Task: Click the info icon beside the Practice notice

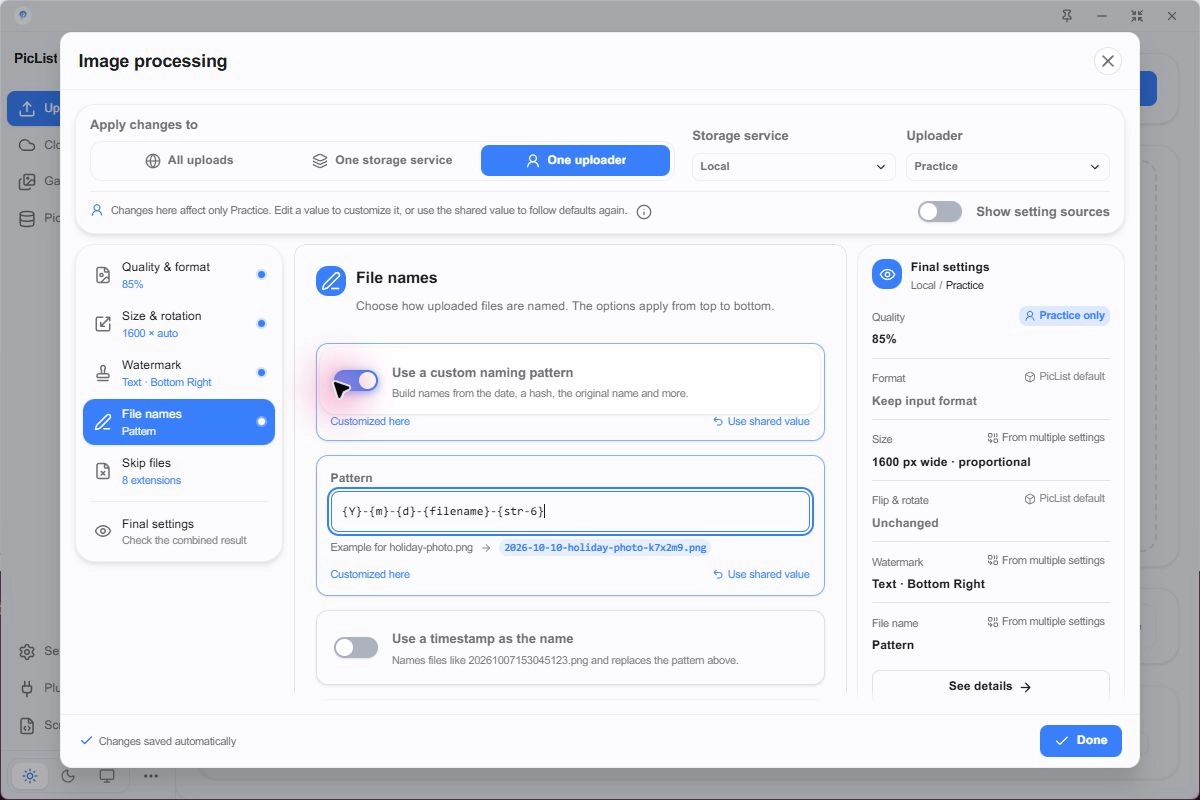Action: [644, 212]
